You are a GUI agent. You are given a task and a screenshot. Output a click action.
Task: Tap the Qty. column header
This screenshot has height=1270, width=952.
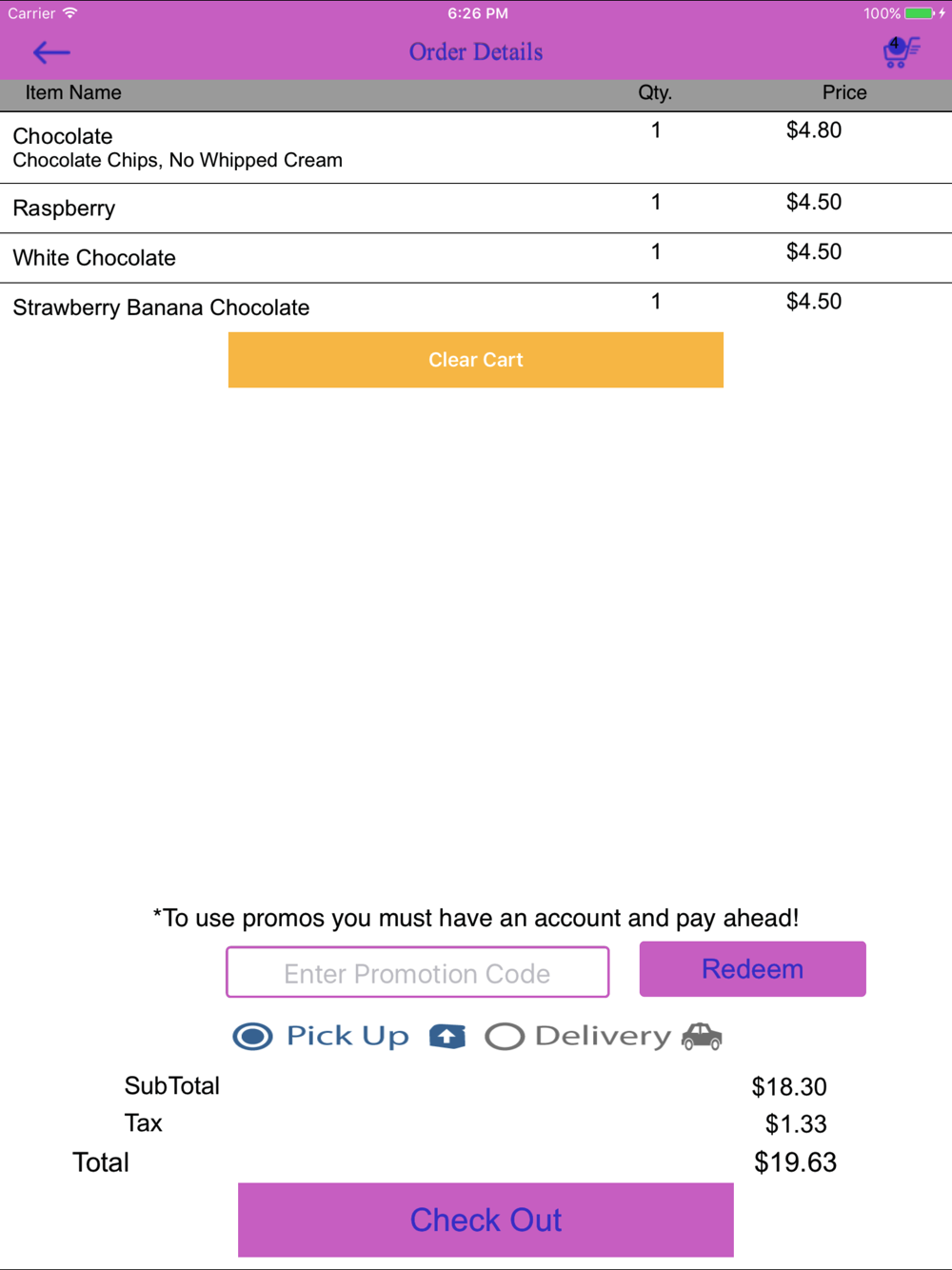point(655,92)
